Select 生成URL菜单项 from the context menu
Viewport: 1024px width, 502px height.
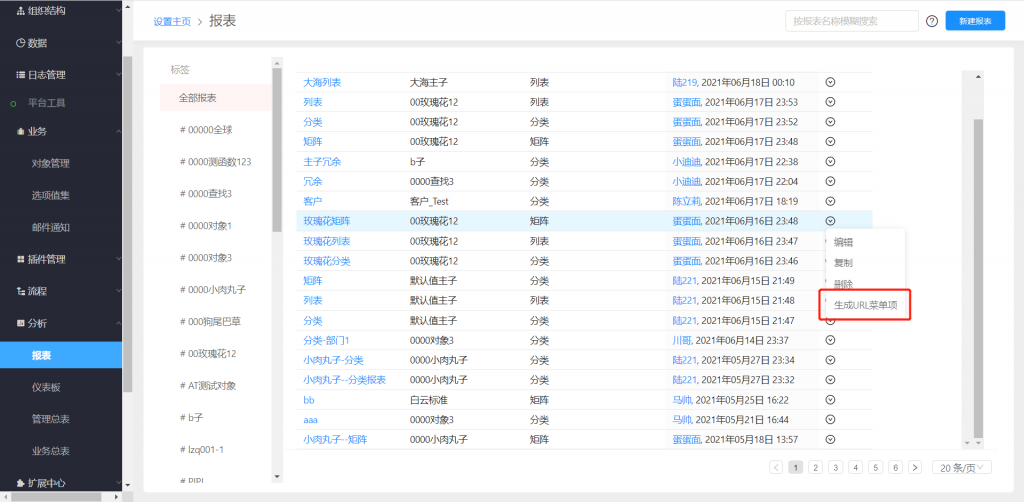[x=865, y=305]
